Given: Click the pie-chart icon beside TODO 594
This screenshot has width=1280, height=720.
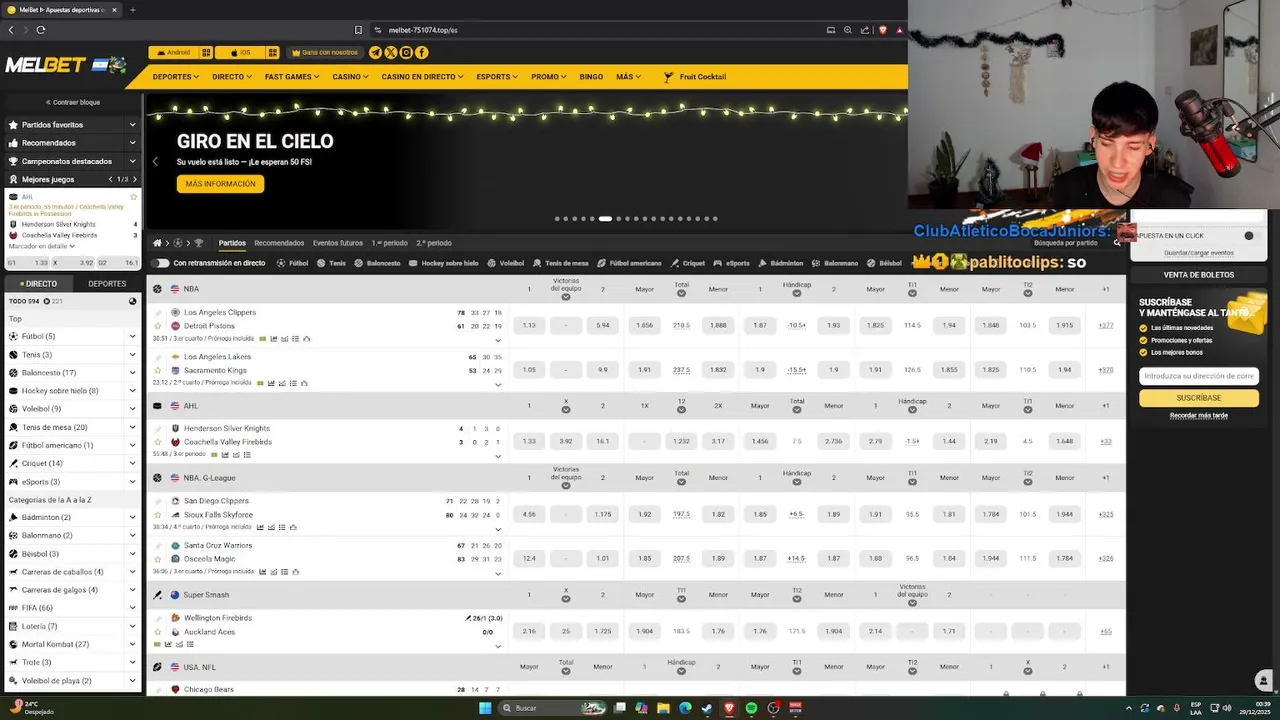Looking at the screenshot, I should tap(132, 301).
